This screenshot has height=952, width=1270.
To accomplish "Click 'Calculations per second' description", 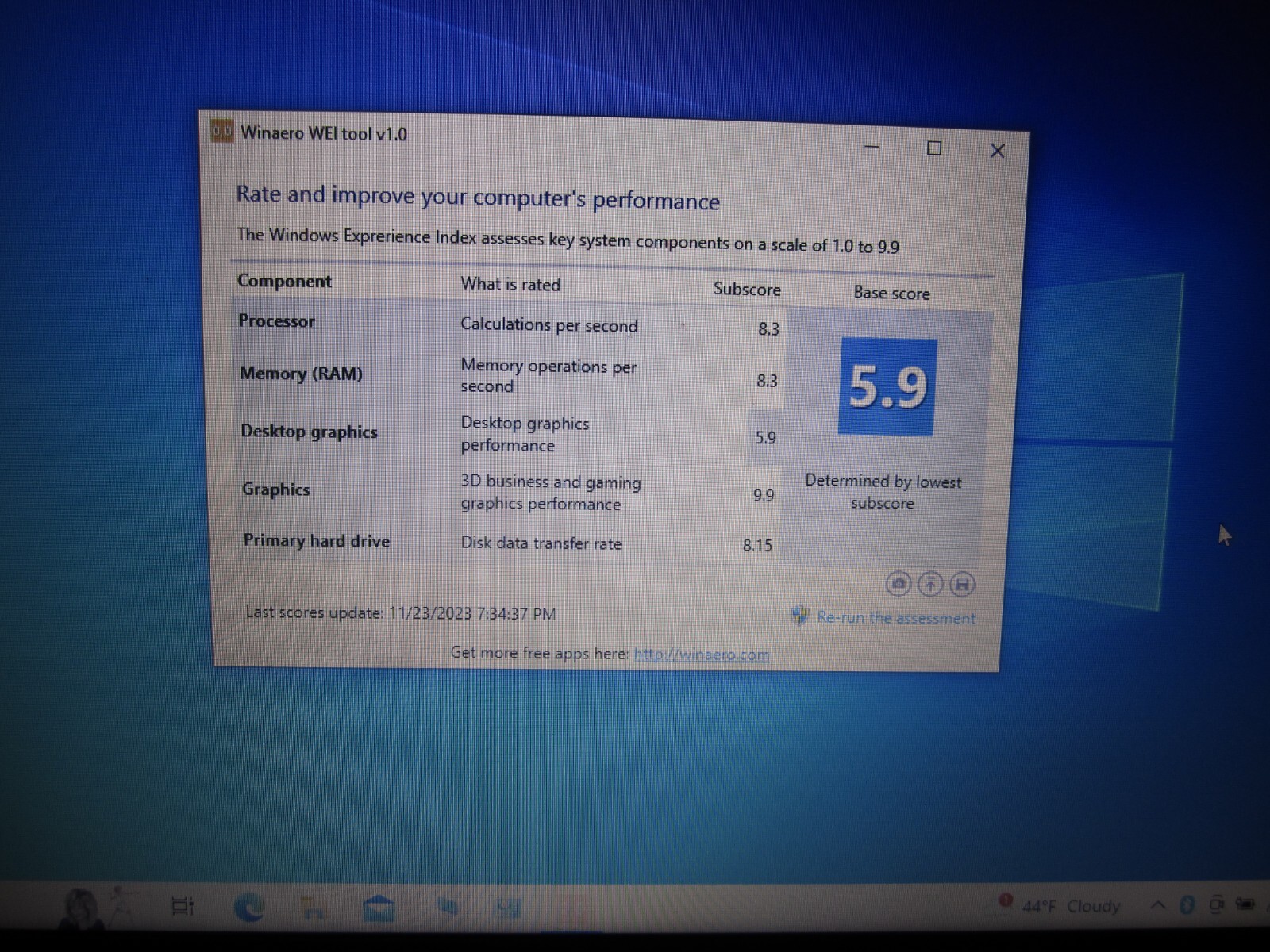I will (x=549, y=325).
